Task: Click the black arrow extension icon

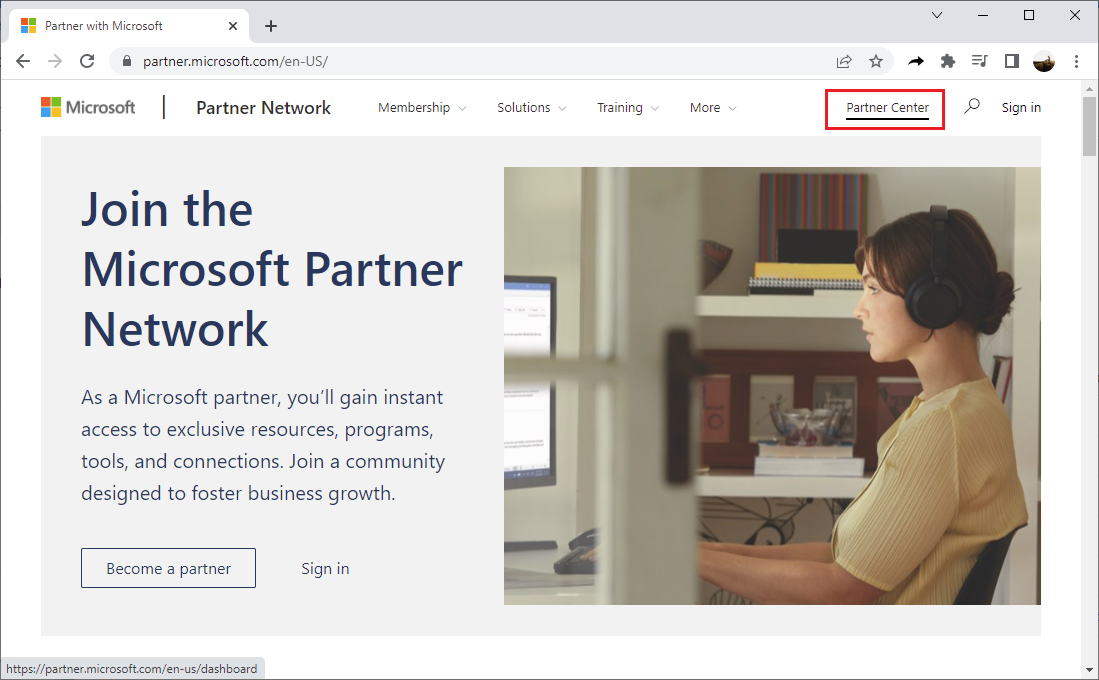Action: click(916, 62)
